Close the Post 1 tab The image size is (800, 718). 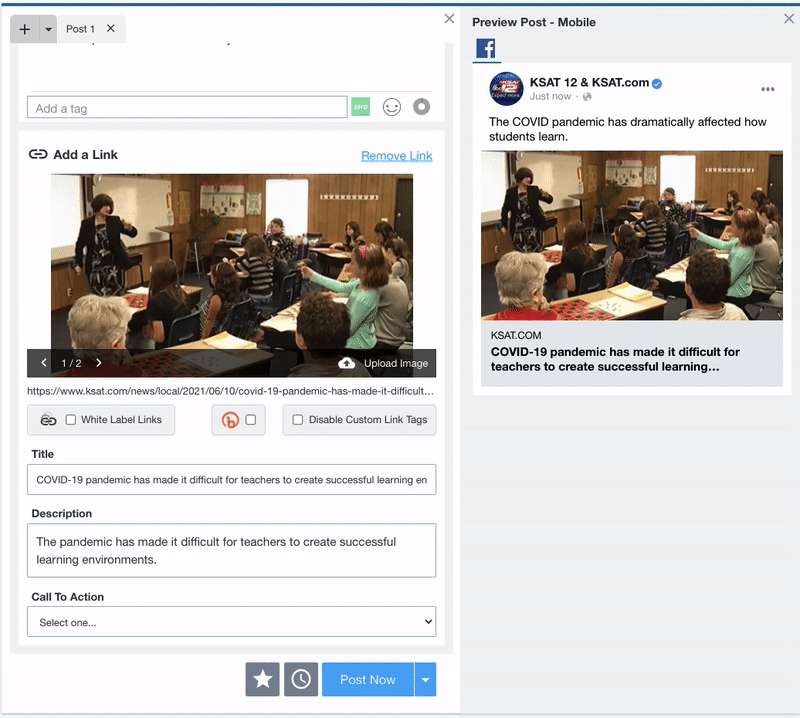[111, 29]
